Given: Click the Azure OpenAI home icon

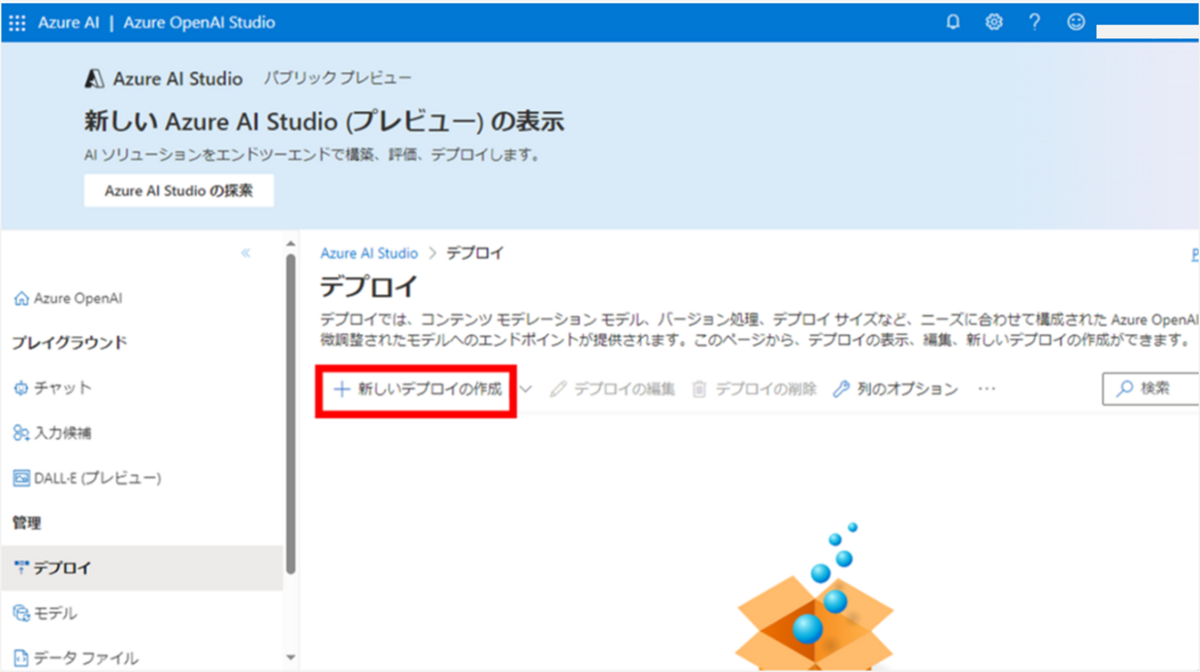Looking at the screenshot, I should [x=21, y=299].
